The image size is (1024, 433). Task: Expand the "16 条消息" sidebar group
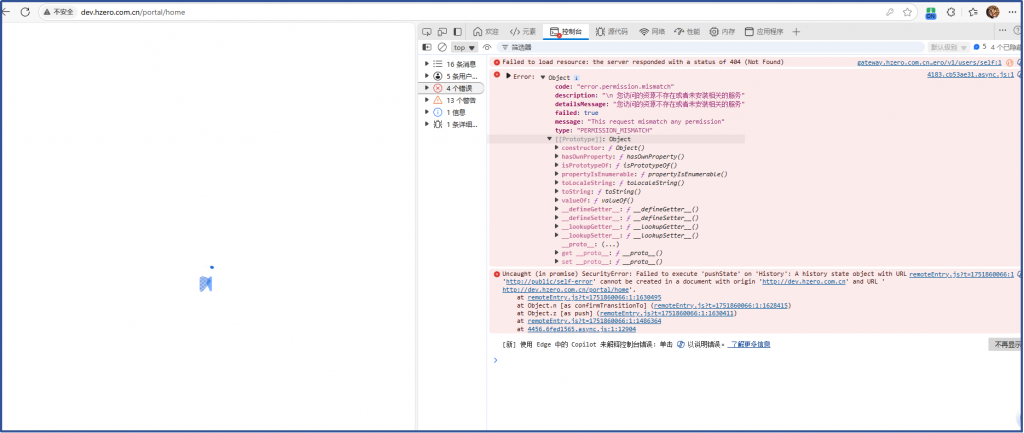click(x=427, y=64)
